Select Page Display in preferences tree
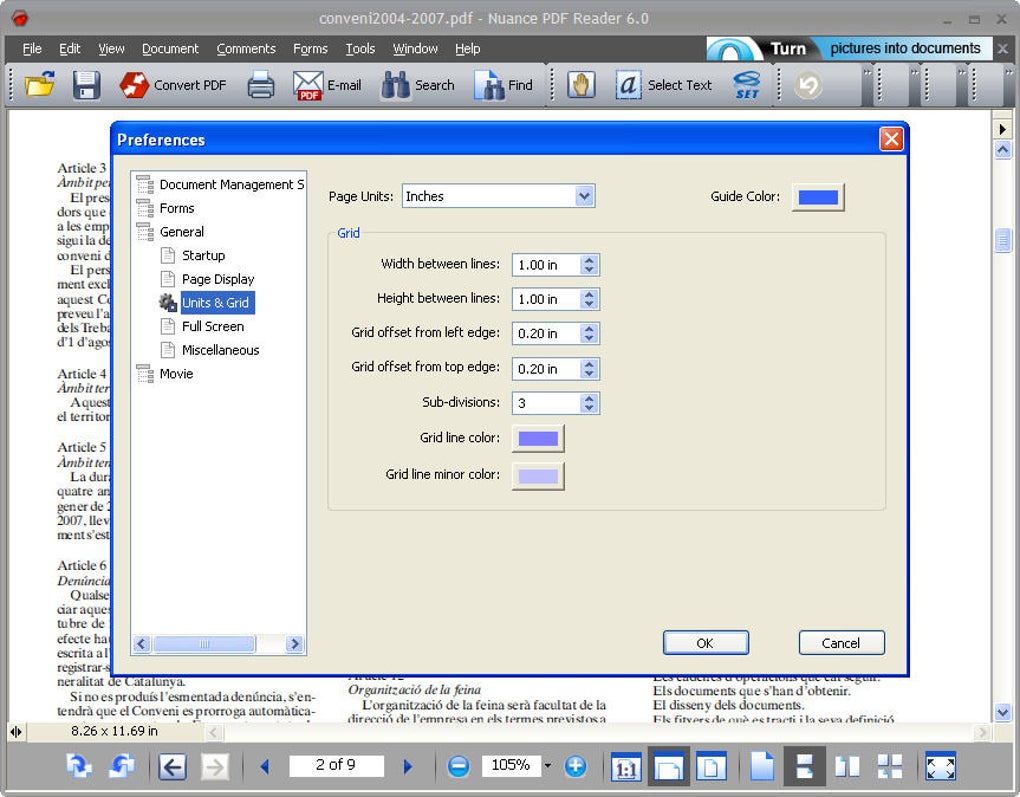Image resolution: width=1020 pixels, height=797 pixels. tap(218, 279)
